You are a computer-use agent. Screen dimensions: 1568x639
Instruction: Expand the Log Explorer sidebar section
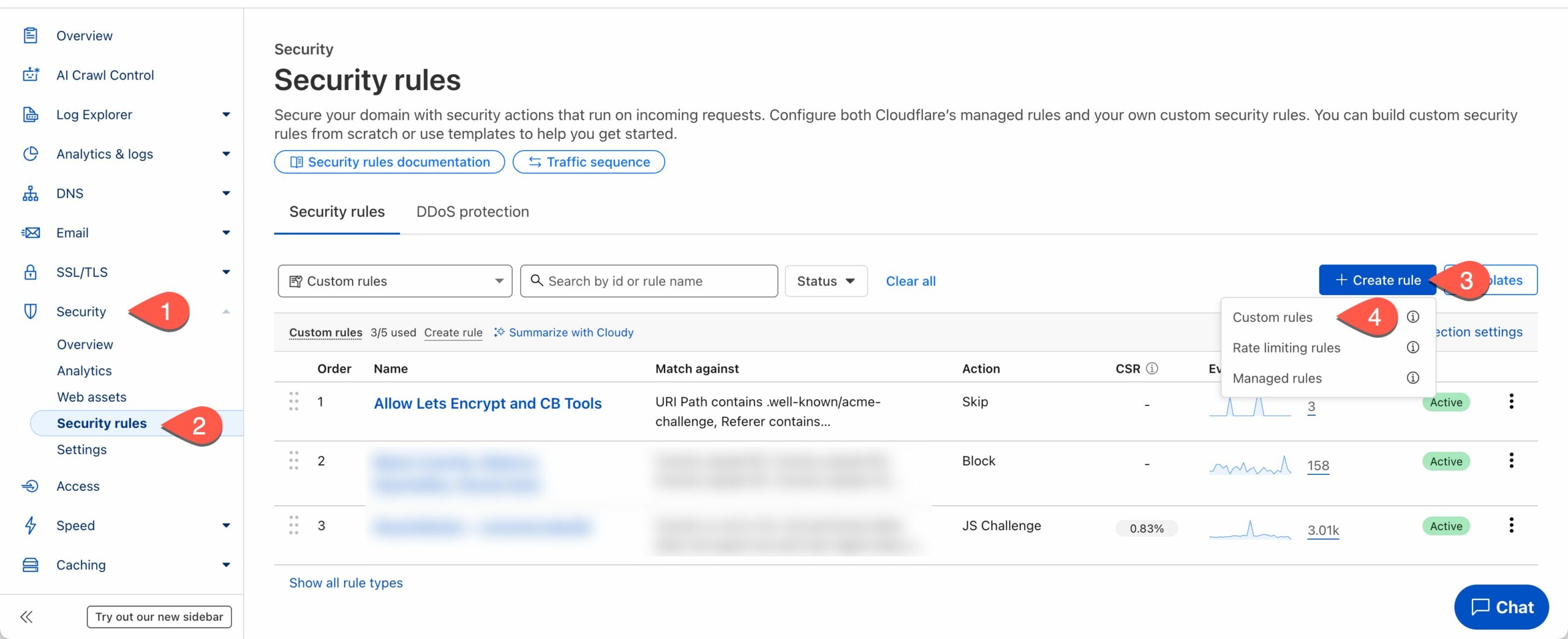pyautogui.click(x=226, y=114)
